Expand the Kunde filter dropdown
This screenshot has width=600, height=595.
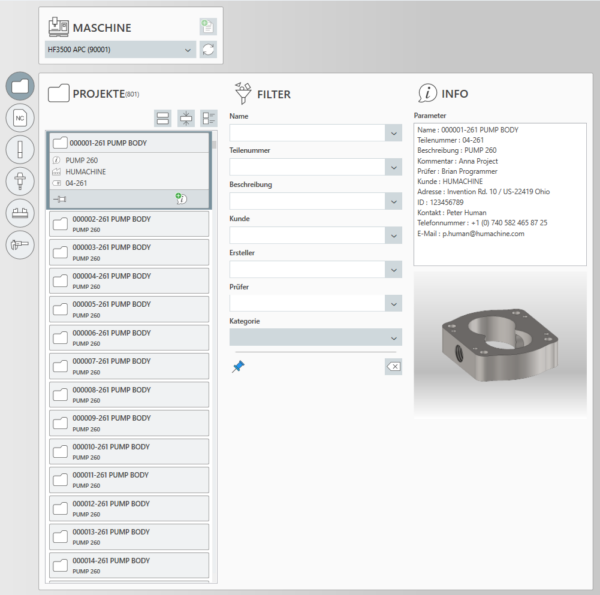pos(392,236)
